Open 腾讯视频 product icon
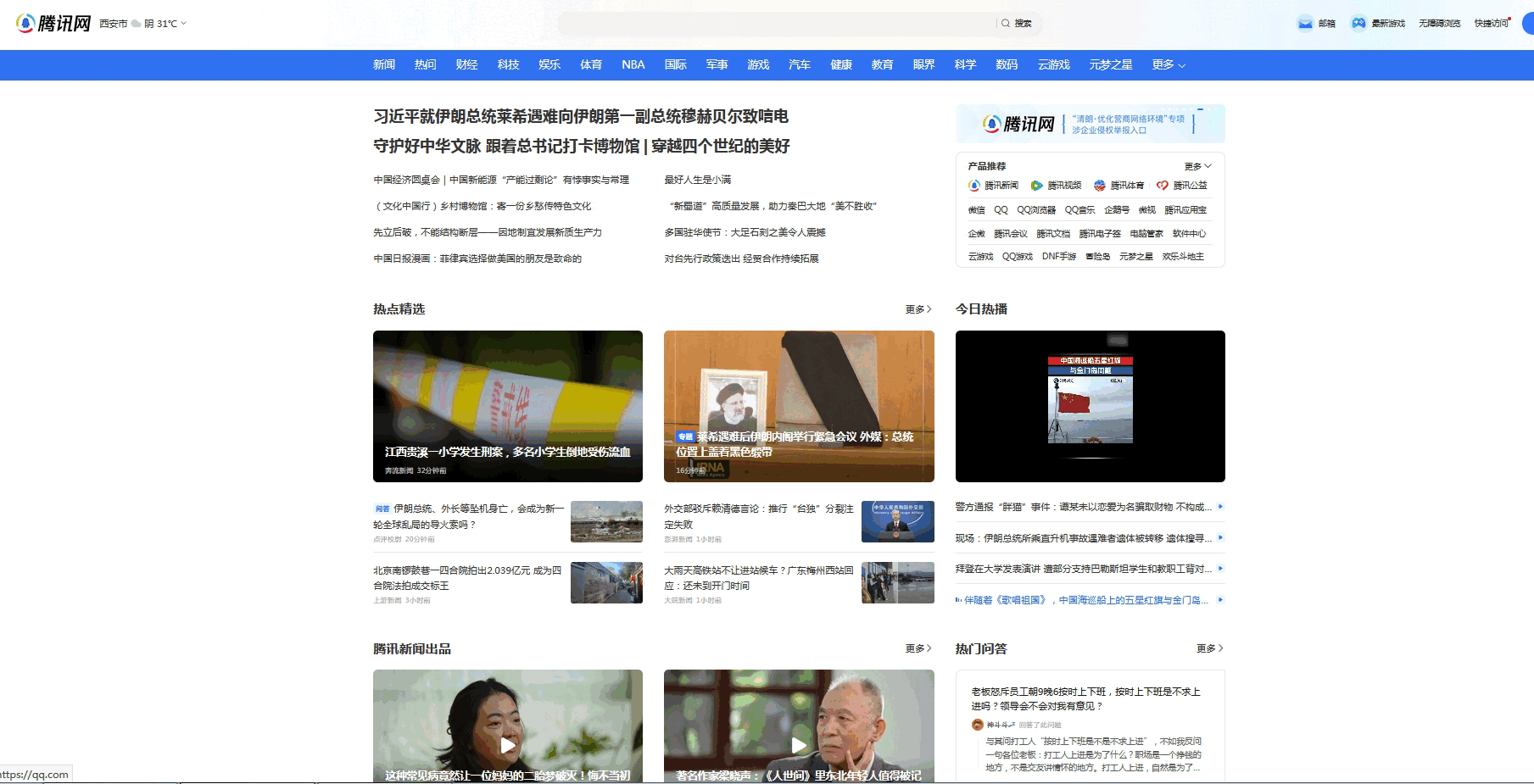This screenshot has width=1534, height=784. click(1036, 186)
